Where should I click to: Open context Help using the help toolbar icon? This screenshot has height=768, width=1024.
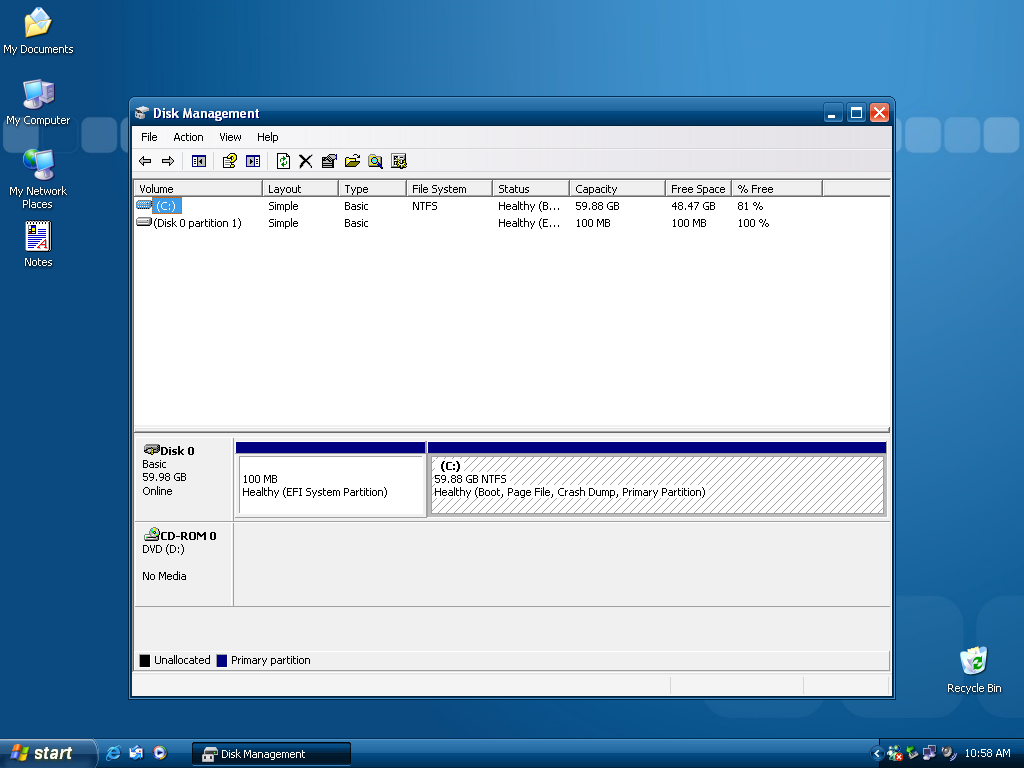pyautogui.click(x=228, y=161)
